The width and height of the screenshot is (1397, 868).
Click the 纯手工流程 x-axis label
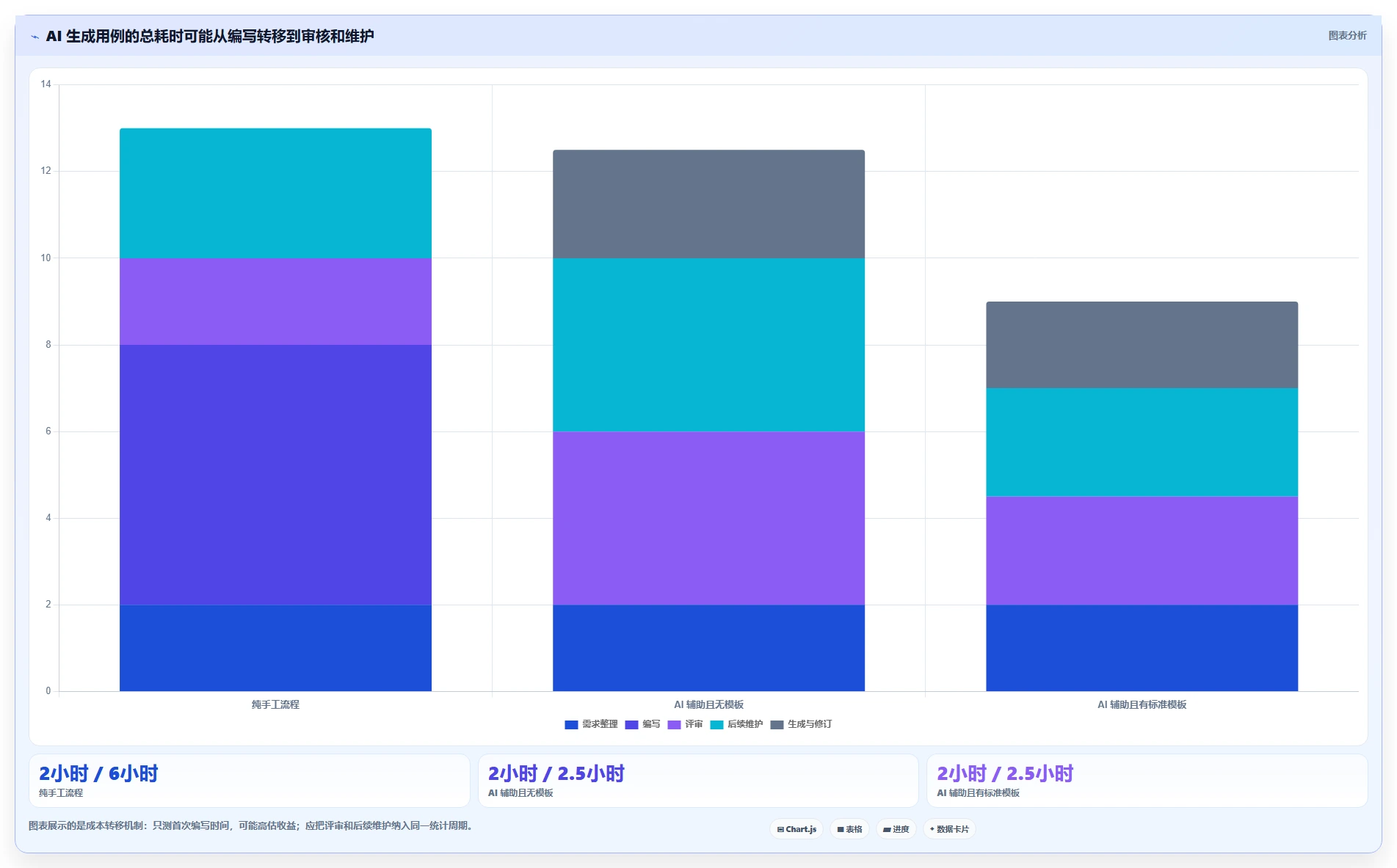(275, 704)
